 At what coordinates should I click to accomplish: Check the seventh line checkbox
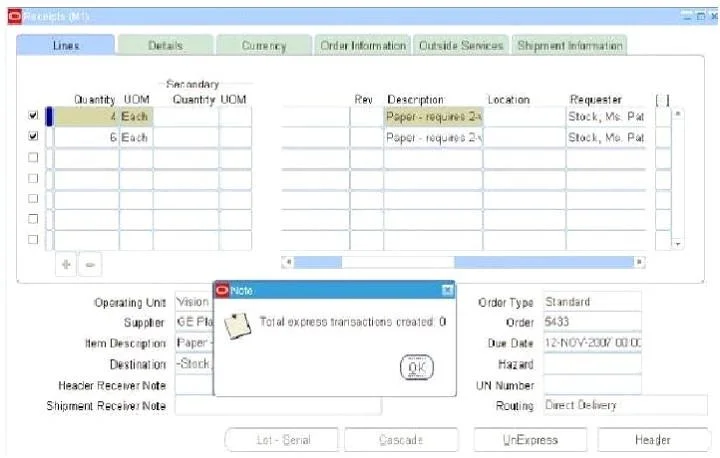pyautogui.click(x=33, y=239)
